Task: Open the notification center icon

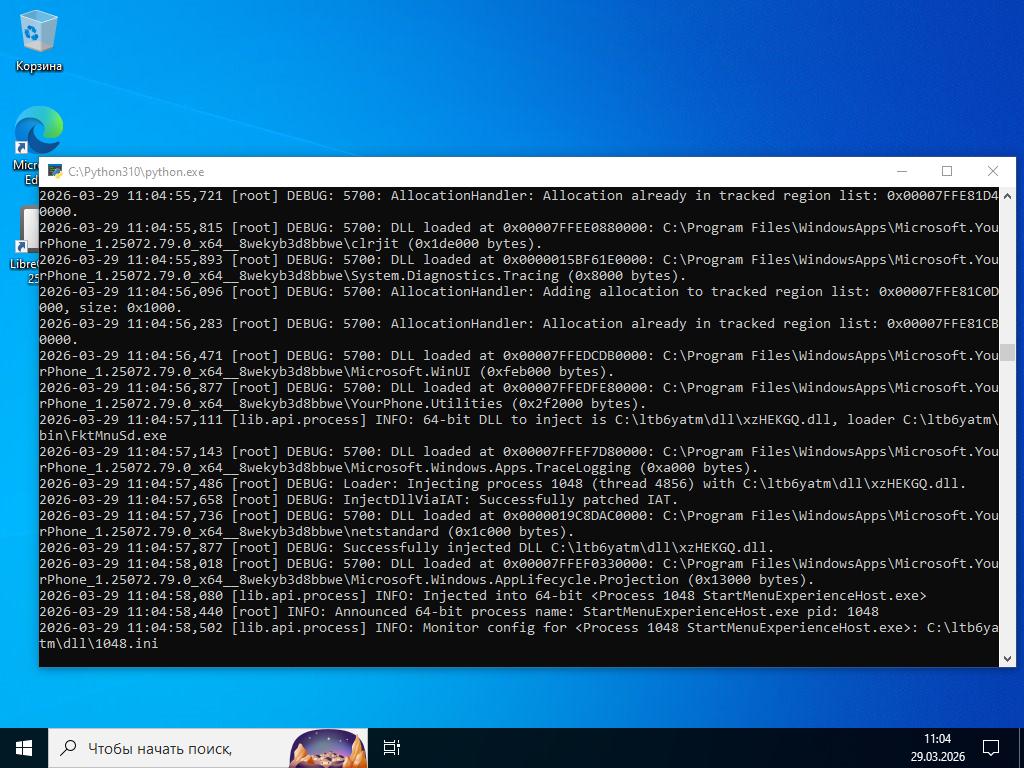Action: [990, 747]
